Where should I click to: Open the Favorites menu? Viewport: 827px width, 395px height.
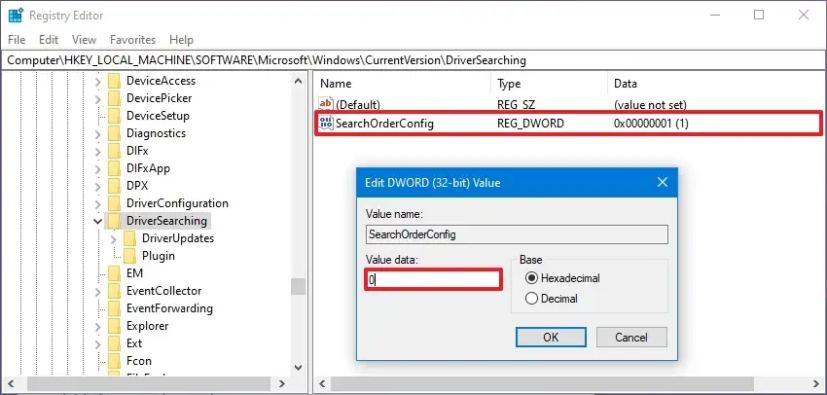coord(133,40)
